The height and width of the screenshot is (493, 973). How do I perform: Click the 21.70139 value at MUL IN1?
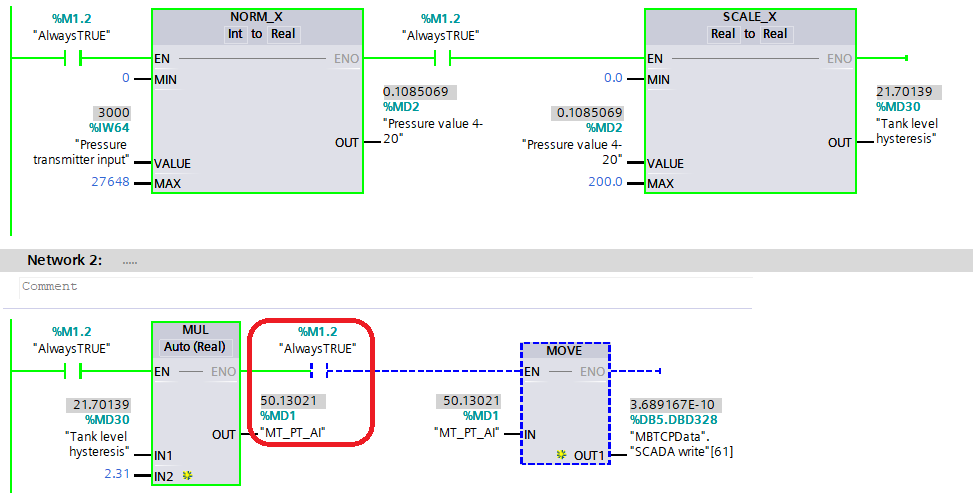pyautogui.click(x=98, y=405)
